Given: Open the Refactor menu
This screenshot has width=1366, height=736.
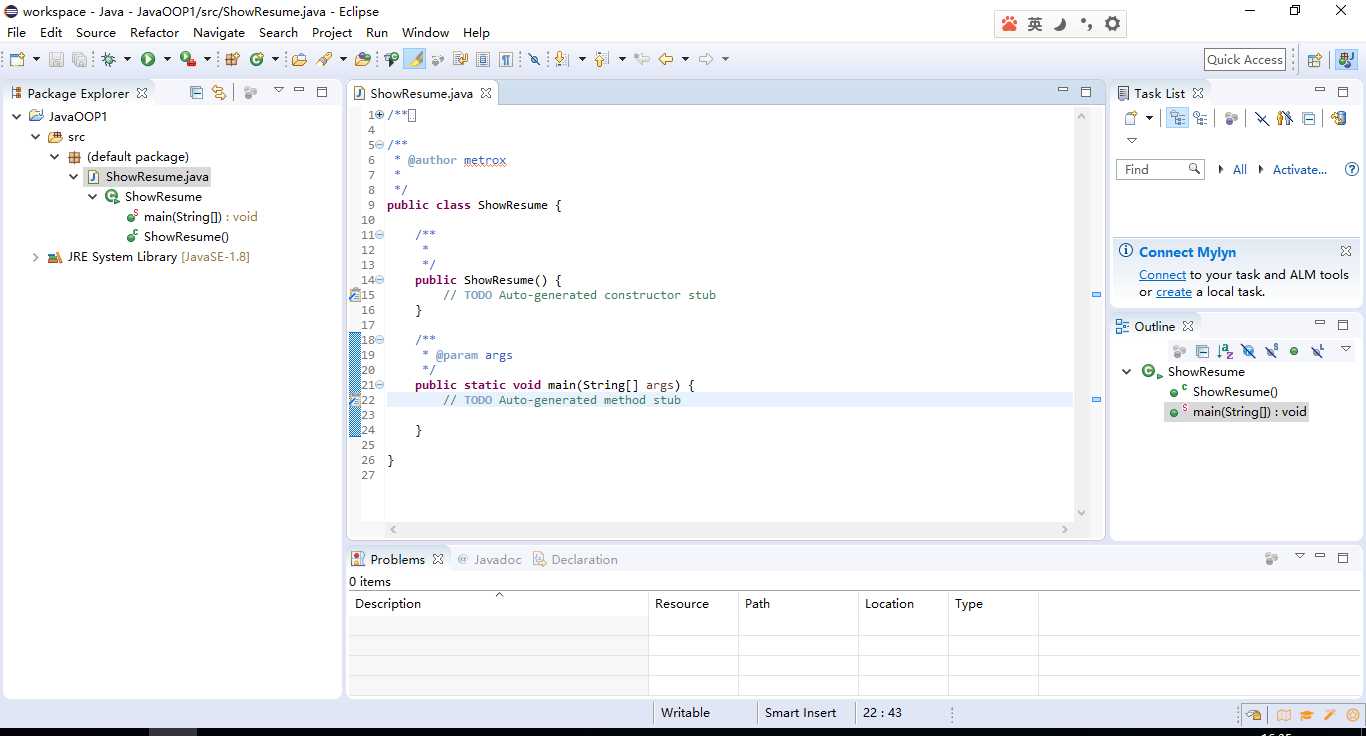Looking at the screenshot, I should click(x=154, y=32).
